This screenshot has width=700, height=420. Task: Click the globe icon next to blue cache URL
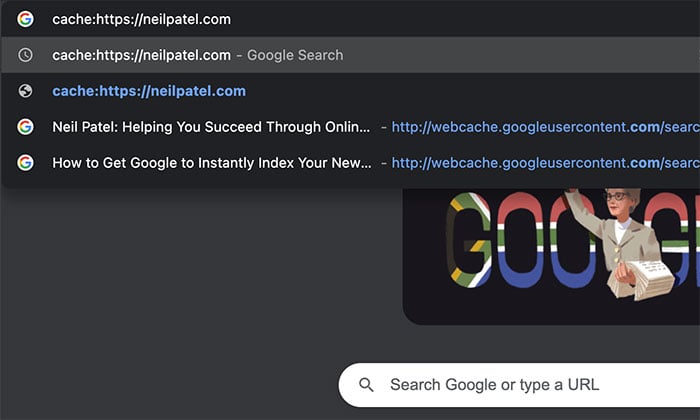point(25,91)
